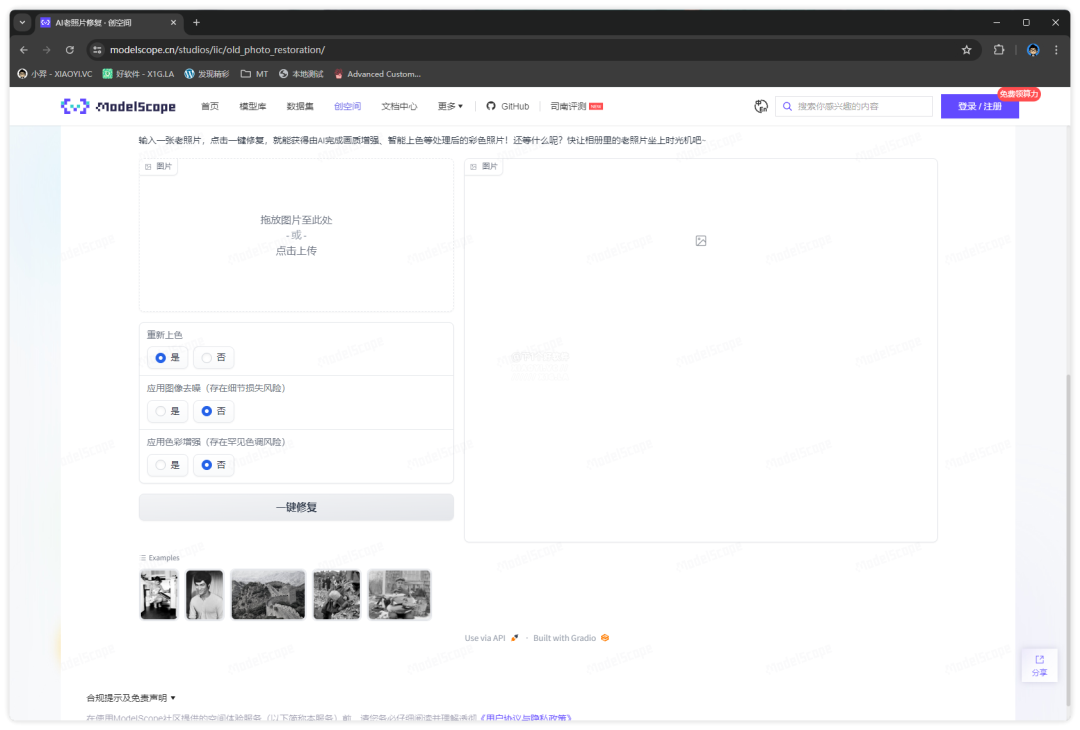Click the share icon at bottom right
This screenshot has height=730, width=1080.
pyautogui.click(x=1039, y=665)
